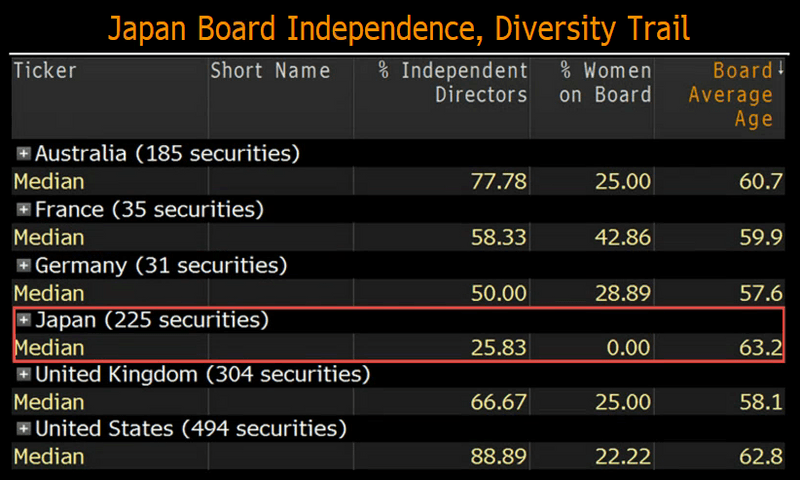The width and height of the screenshot is (800, 480).
Task: Sort by Ticker column header
Action: point(45,71)
